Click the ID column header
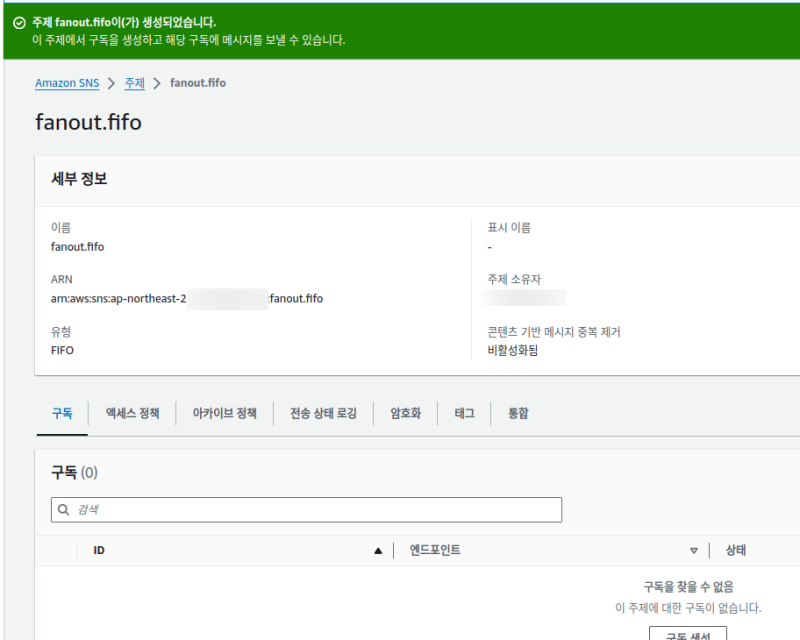 pyautogui.click(x=99, y=551)
